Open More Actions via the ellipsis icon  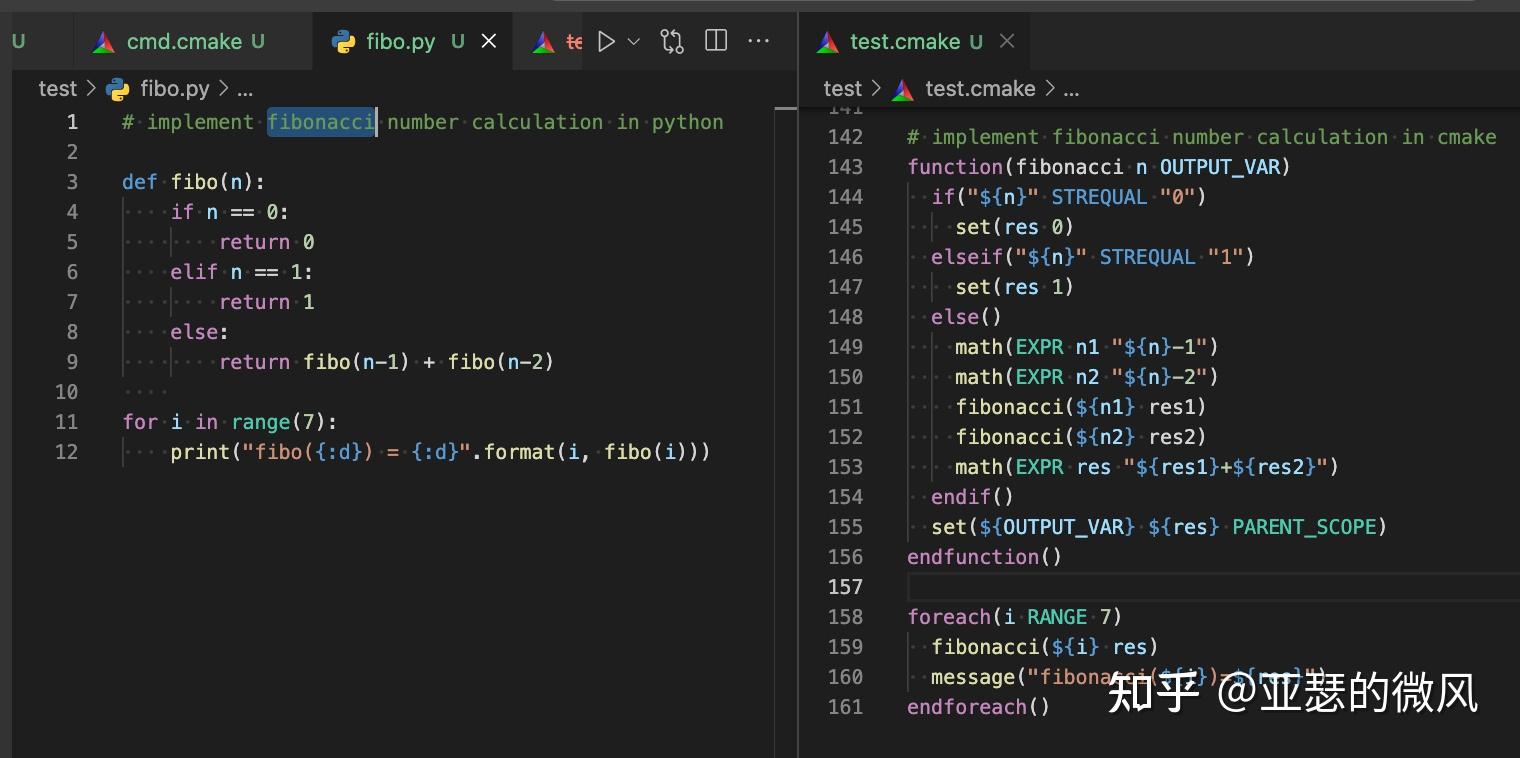pyautogui.click(x=758, y=41)
